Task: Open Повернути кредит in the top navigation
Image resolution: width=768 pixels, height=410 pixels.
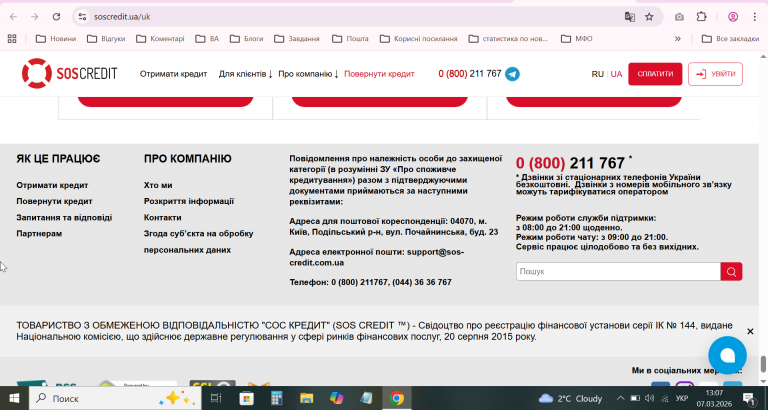Action: coord(379,74)
